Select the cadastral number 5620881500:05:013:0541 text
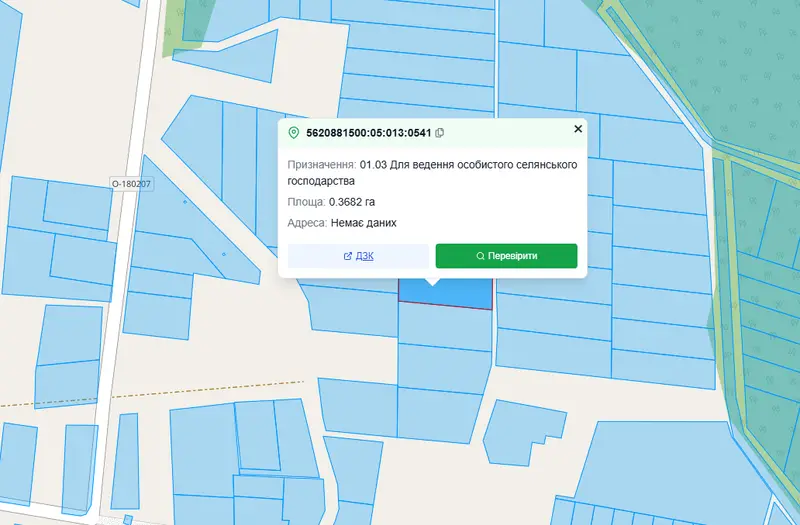The height and width of the screenshot is (525, 800). [x=369, y=133]
